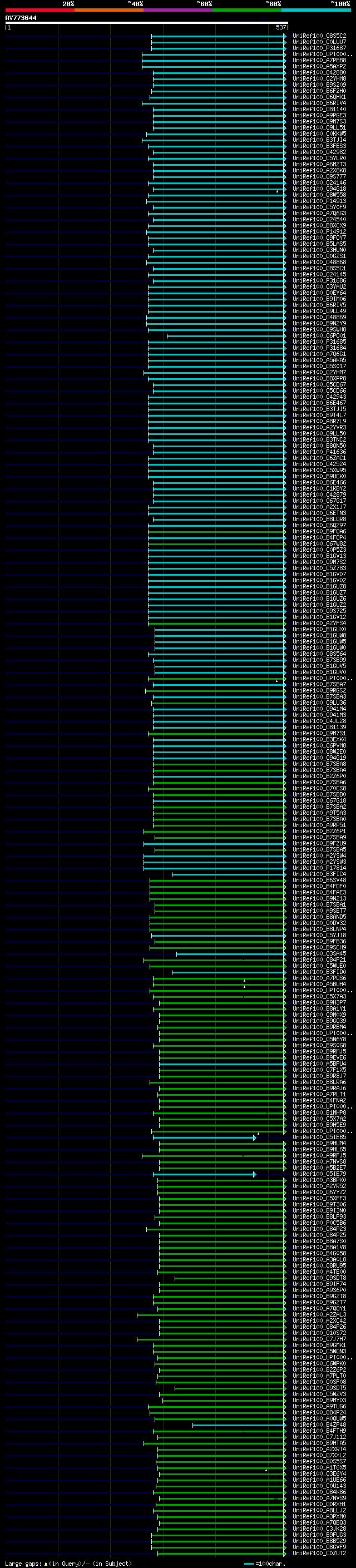Image resolution: width=356 pixels, height=1568 pixels.
Task: Select hit label UniRef100_C0KKW5
Action: [319, 134]
